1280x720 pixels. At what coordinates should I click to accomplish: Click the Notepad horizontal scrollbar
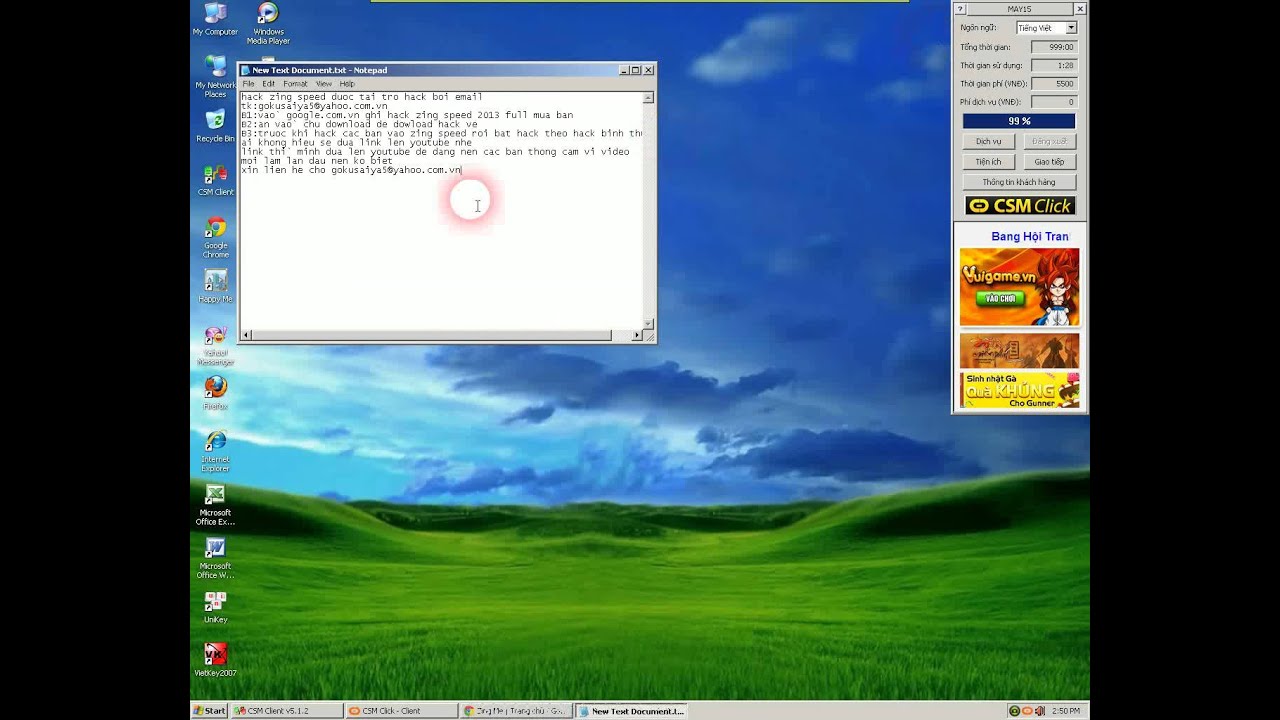[431, 336]
